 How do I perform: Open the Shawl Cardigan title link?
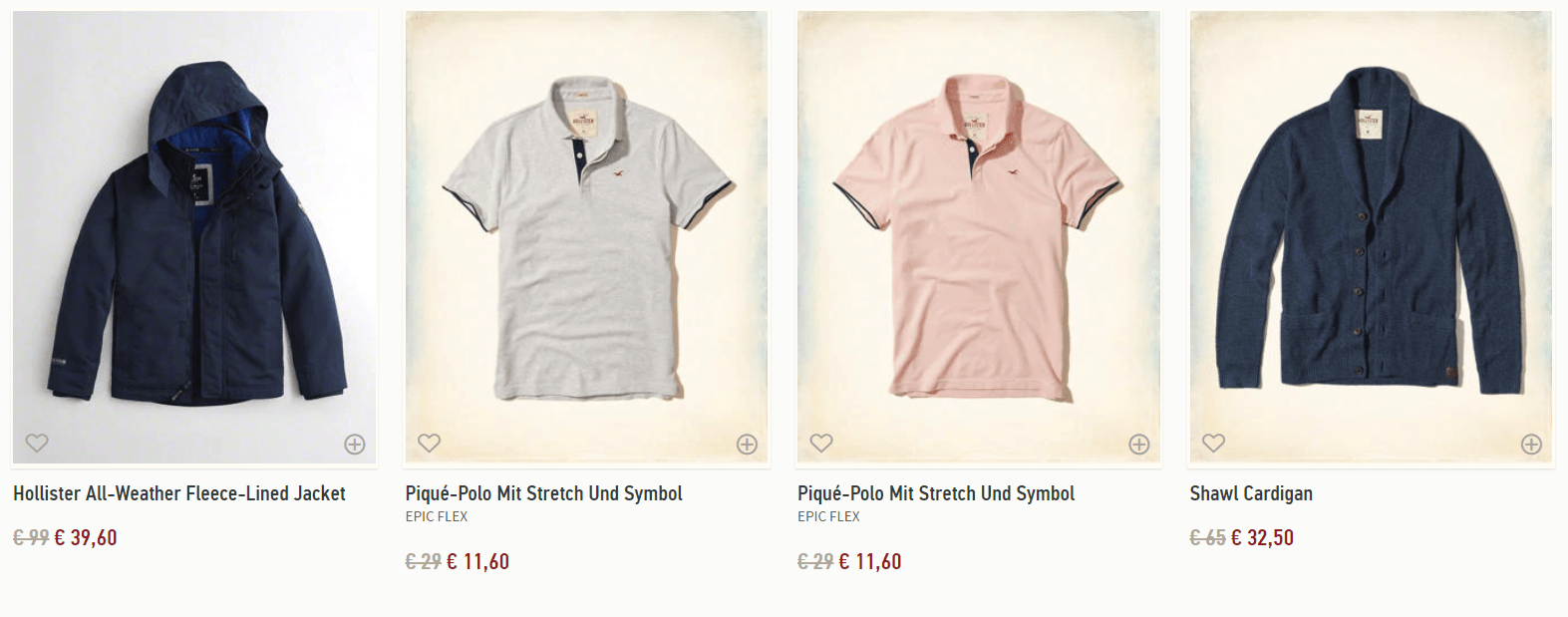click(x=1251, y=493)
